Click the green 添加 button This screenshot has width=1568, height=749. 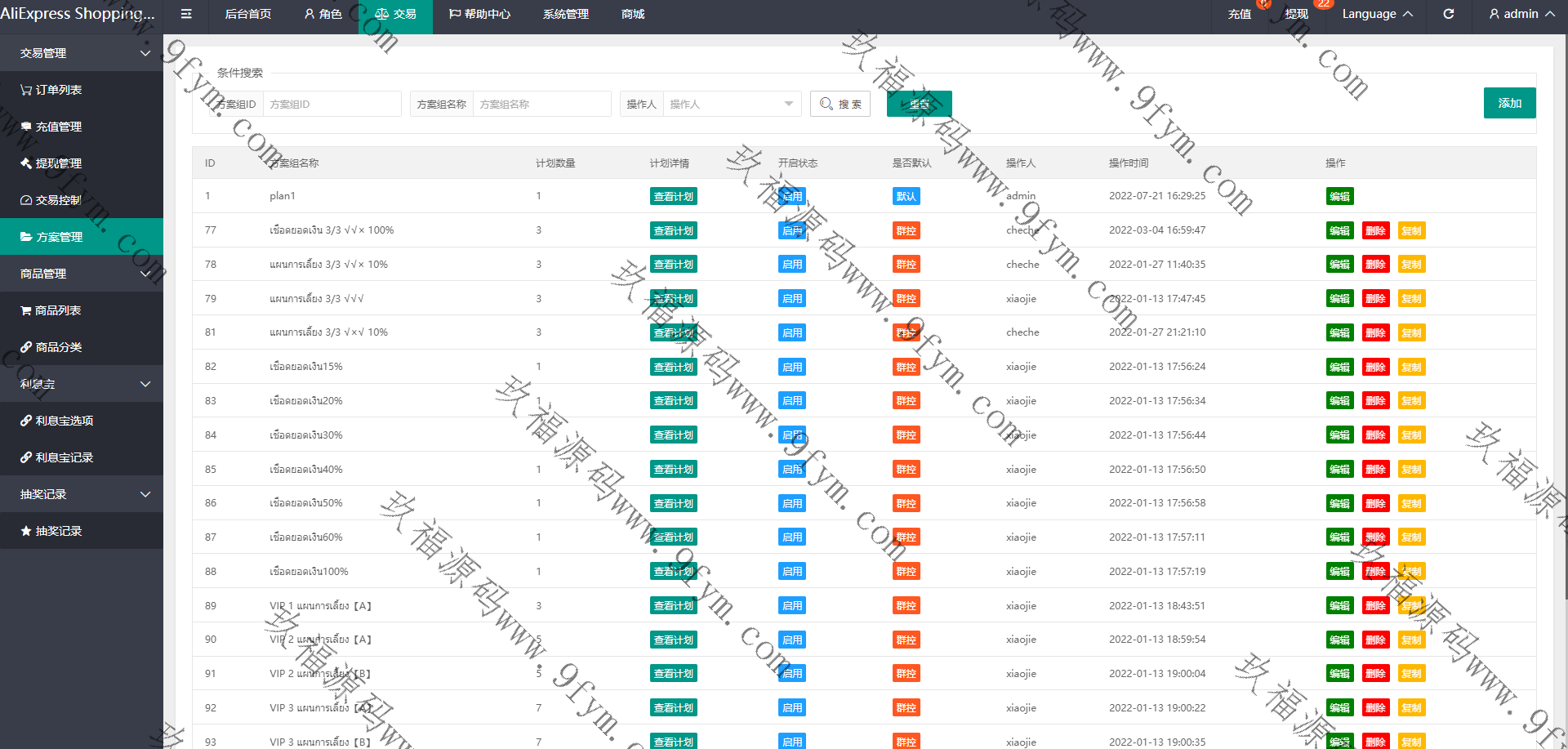point(1509,103)
